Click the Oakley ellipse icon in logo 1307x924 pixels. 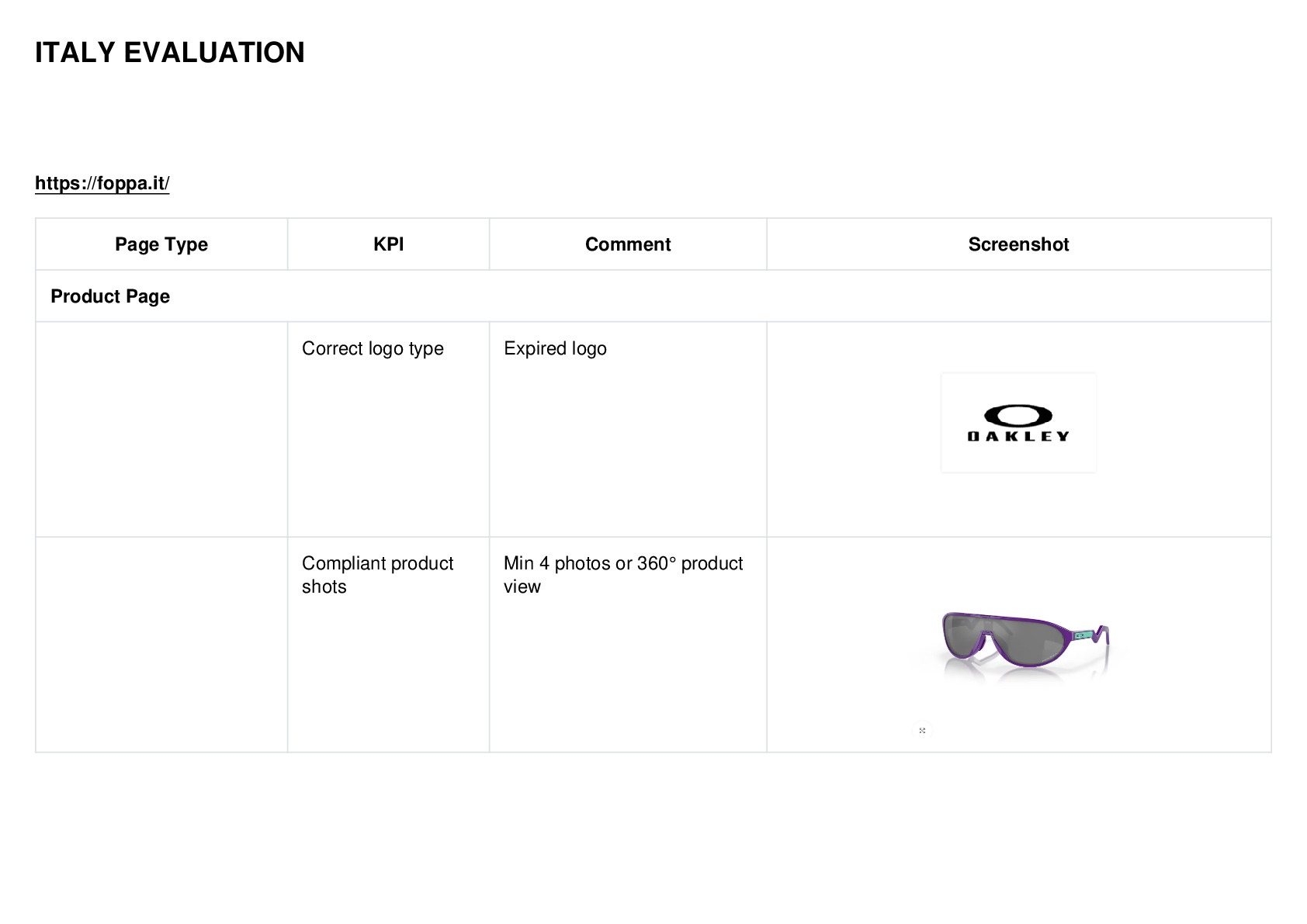point(1018,416)
